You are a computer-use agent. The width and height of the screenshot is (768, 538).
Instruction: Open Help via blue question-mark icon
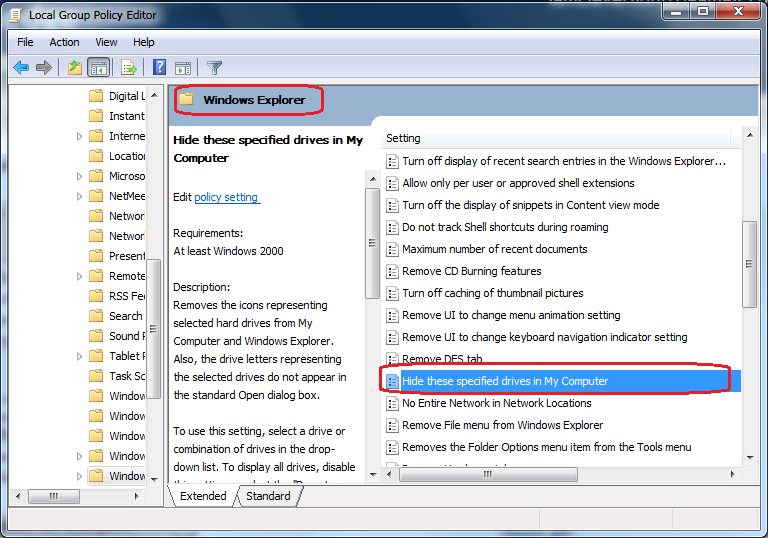click(160, 67)
